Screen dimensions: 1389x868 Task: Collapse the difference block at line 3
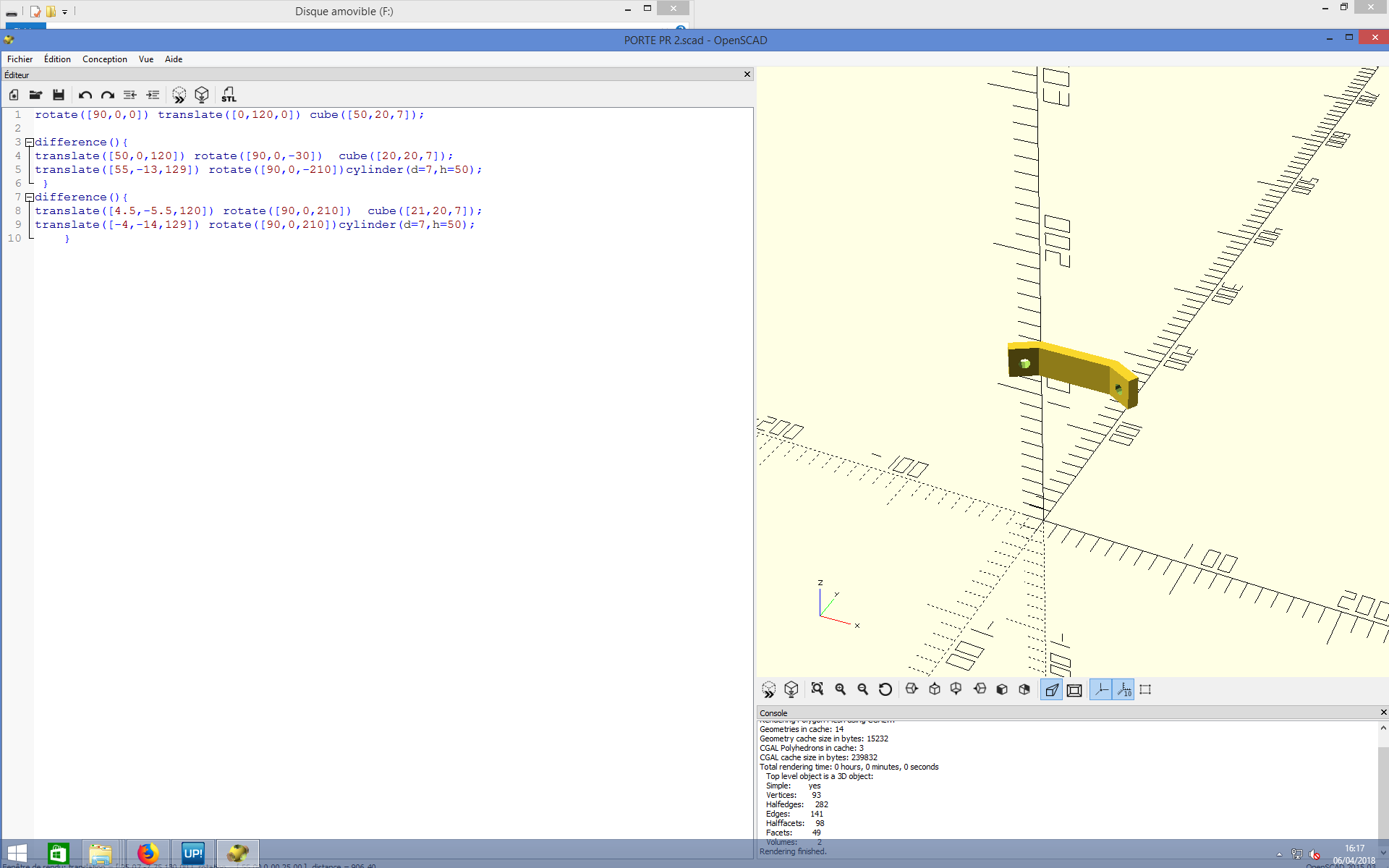(30, 142)
